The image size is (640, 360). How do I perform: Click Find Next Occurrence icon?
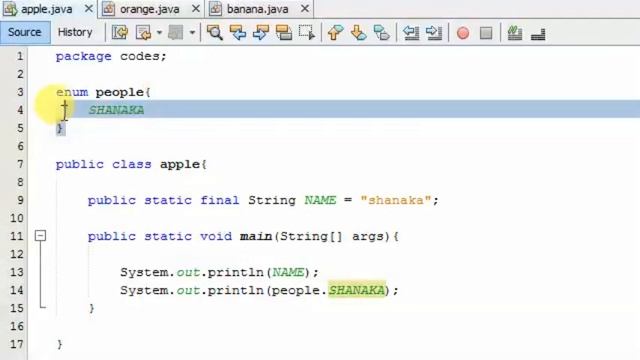coord(261,33)
